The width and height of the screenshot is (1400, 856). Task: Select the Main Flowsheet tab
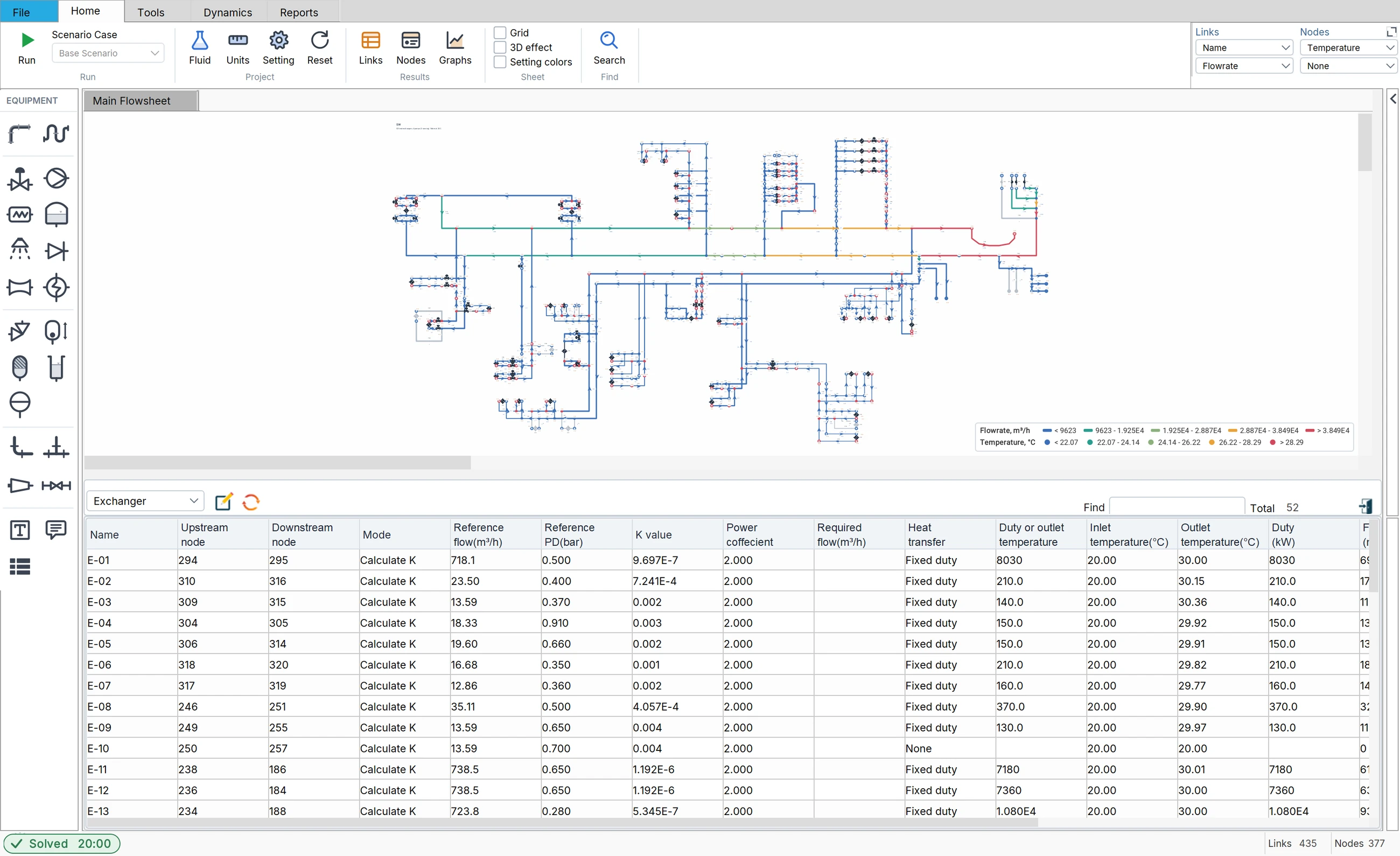click(x=141, y=101)
